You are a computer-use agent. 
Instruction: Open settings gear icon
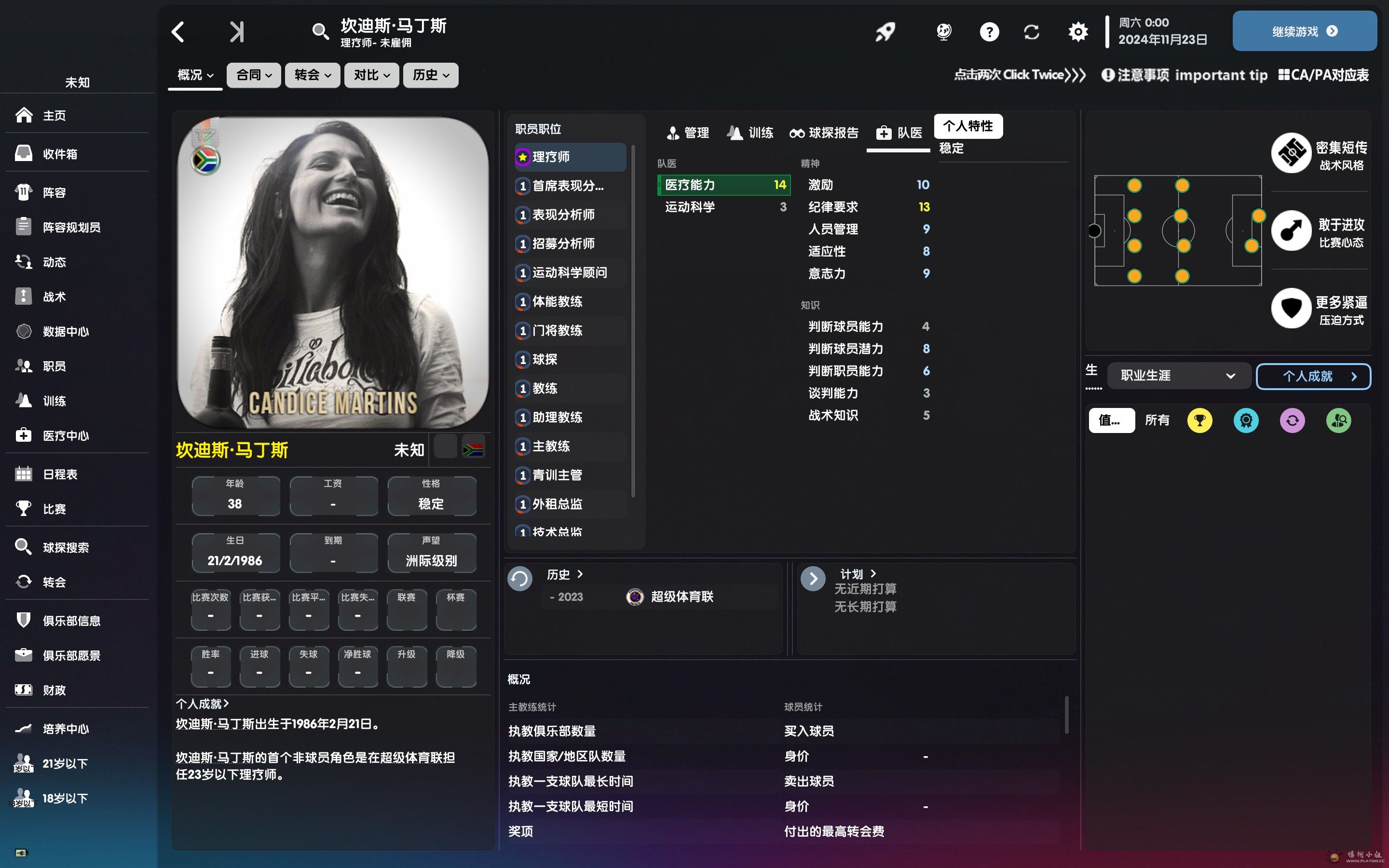click(x=1078, y=31)
